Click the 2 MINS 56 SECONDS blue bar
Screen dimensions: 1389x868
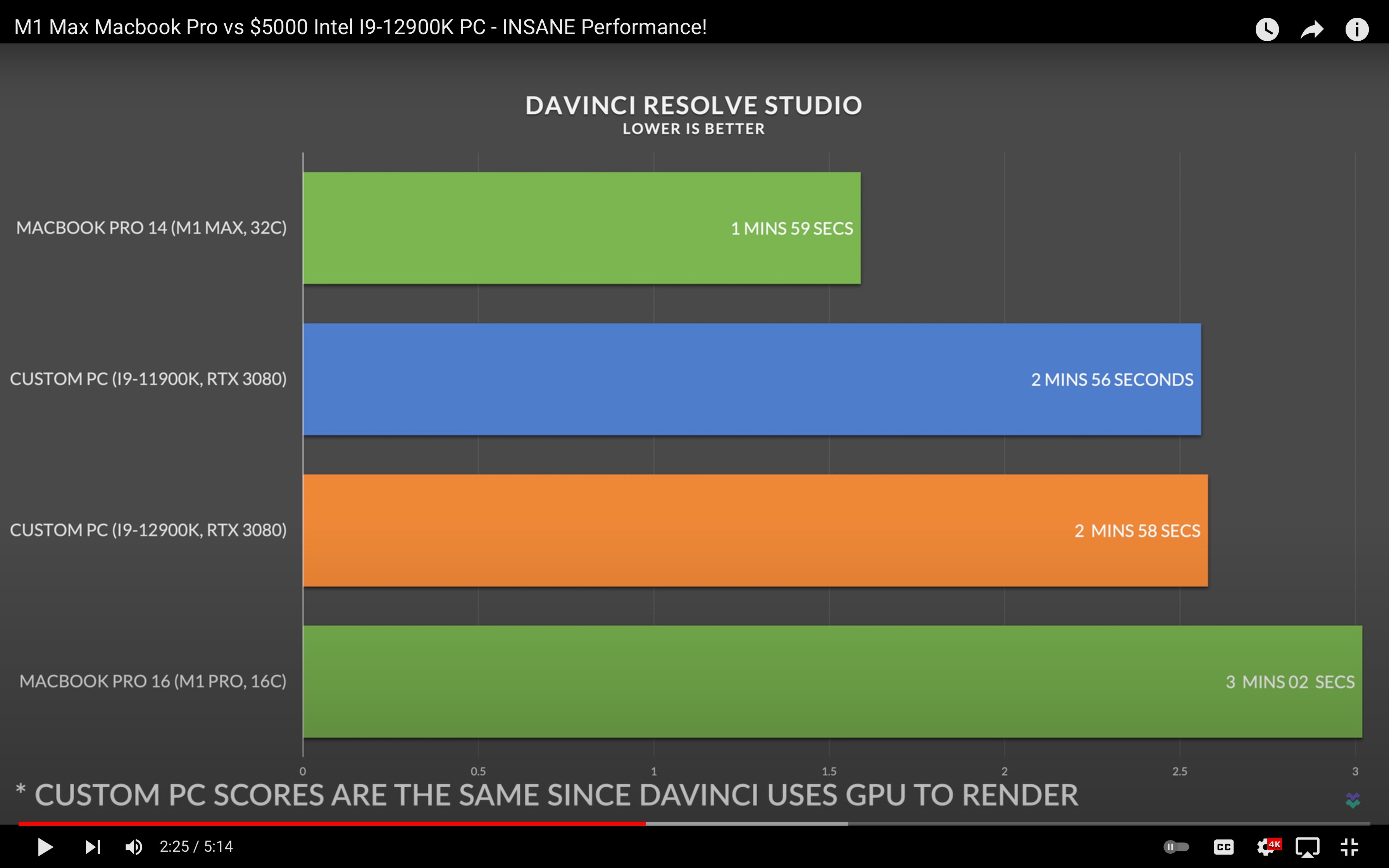click(752, 379)
